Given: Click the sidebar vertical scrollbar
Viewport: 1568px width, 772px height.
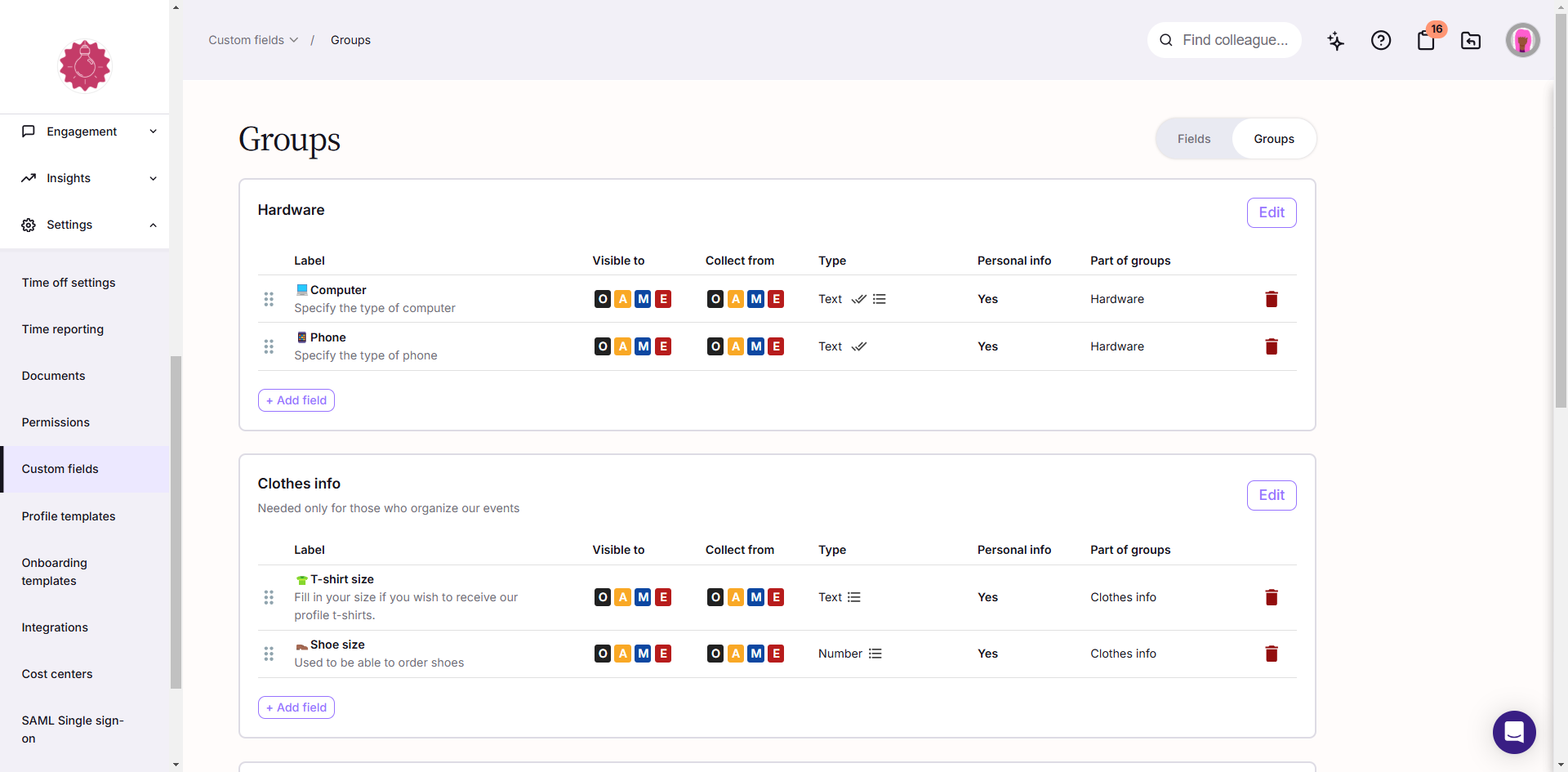Looking at the screenshot, I should pyautogui.click(x=176, y=523).
